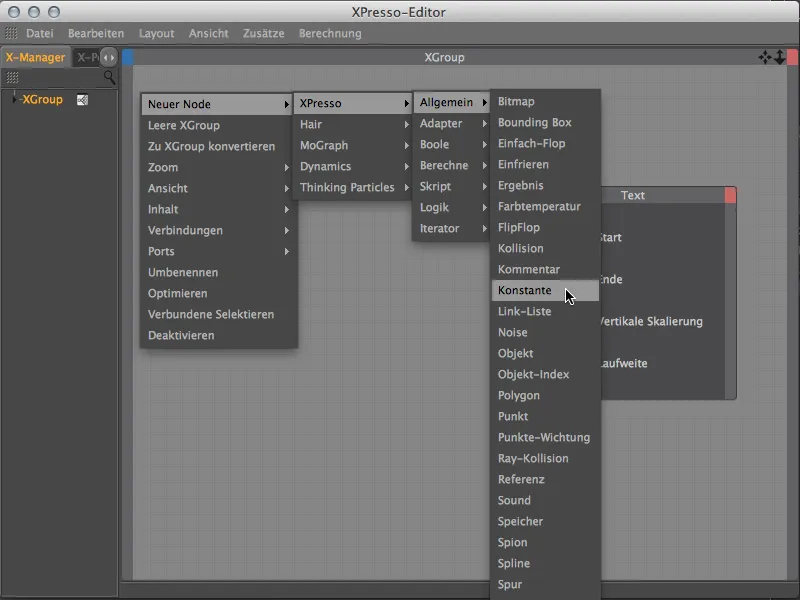Choose Optimieren from context menu
This screenshot has width=800, height=600.
pos(217,293)
